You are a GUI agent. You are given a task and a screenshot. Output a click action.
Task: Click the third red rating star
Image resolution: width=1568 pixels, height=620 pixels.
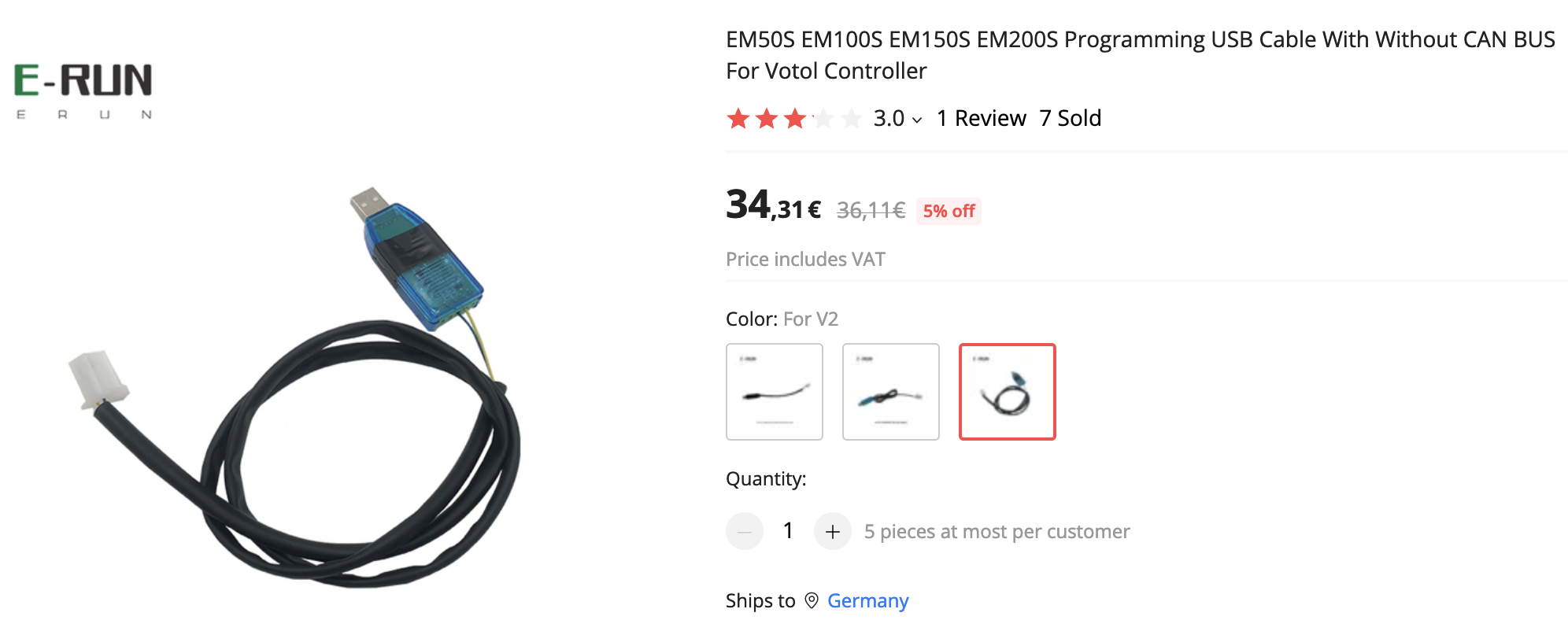pyautogui.click(x=795, y=119)
